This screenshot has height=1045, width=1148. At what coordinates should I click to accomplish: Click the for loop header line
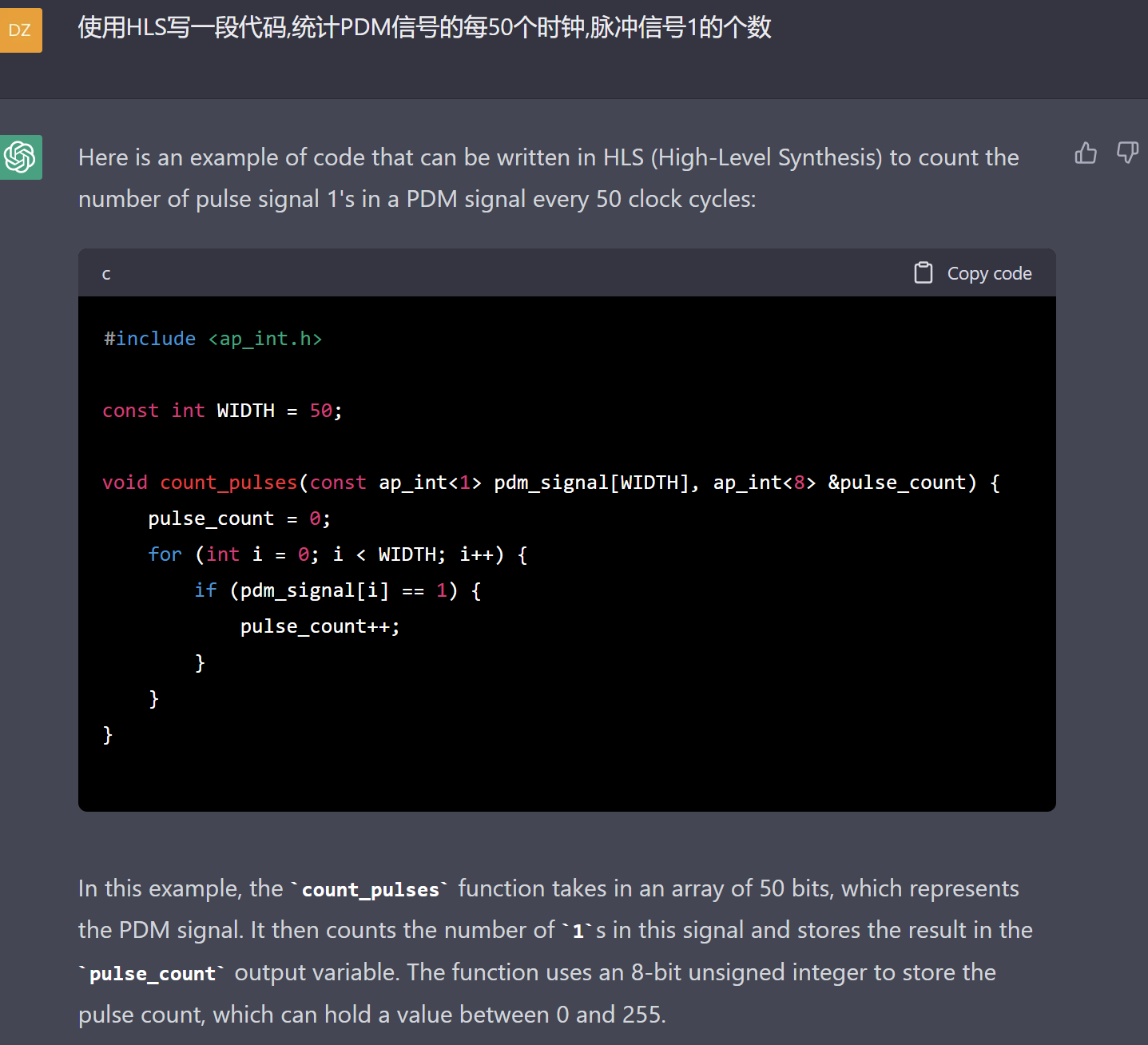337,554
